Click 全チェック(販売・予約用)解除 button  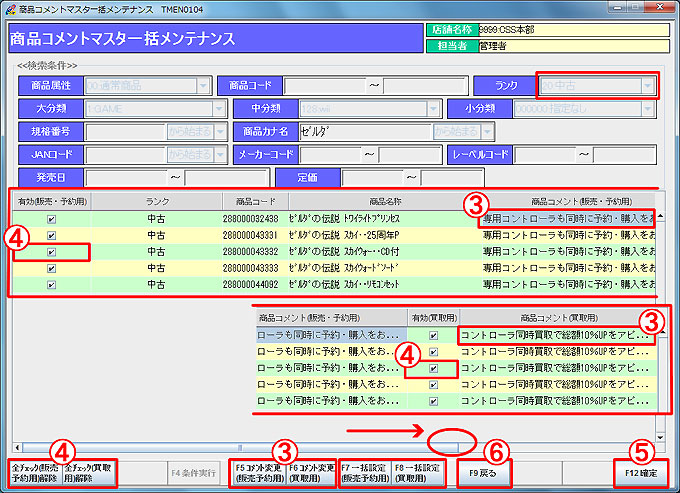(35, 470)
